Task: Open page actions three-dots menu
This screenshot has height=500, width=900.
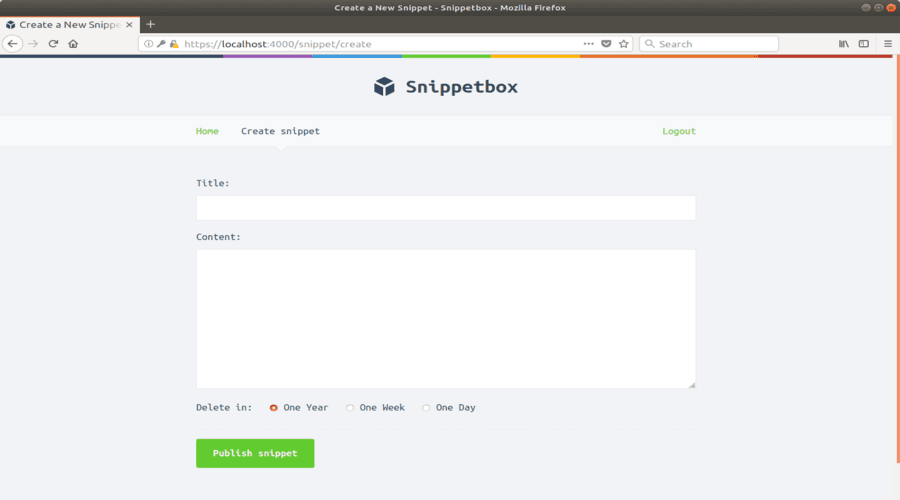Action: pyautogui.click(x=588, y=44)
